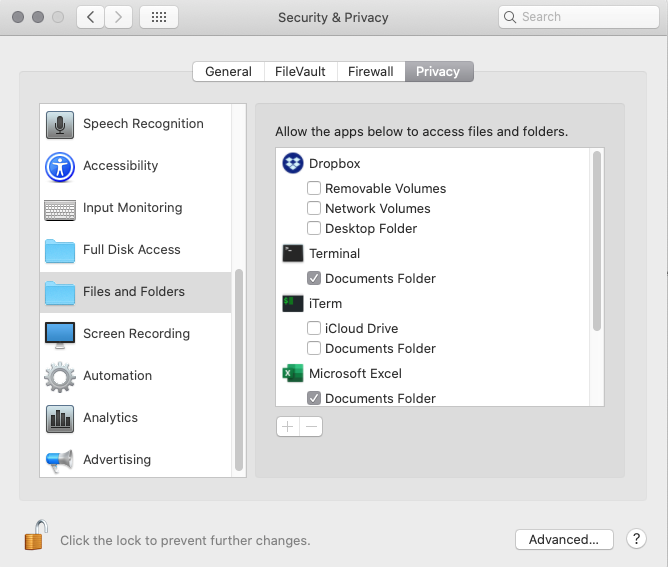Select Analytics in the sidebar
The image size is (668, 567).
(x=135, y=418)
